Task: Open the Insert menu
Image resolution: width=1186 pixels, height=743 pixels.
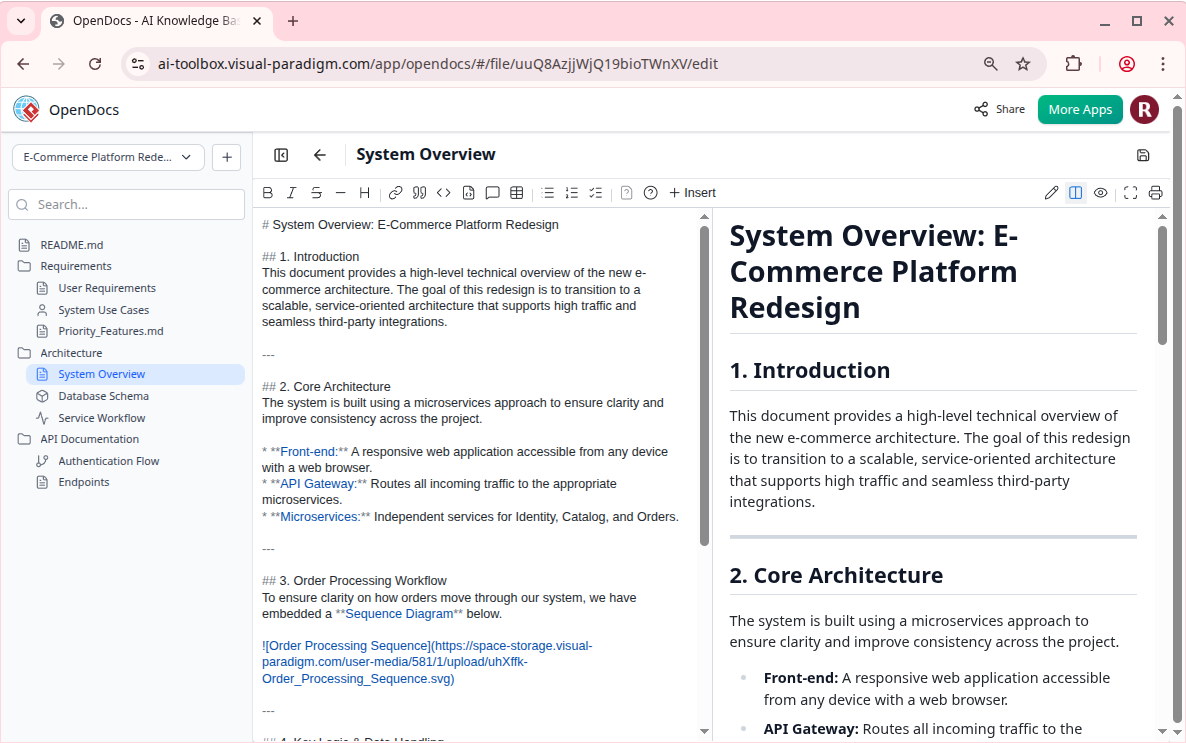Action: point(692,193)
